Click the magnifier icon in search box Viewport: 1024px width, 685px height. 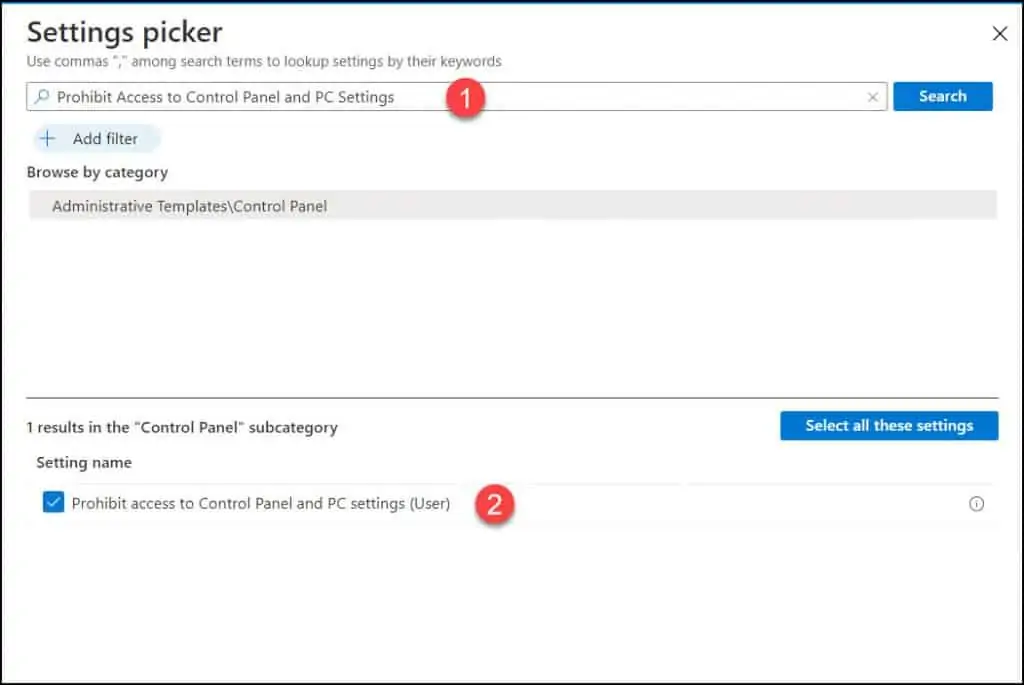click(42, 97)
